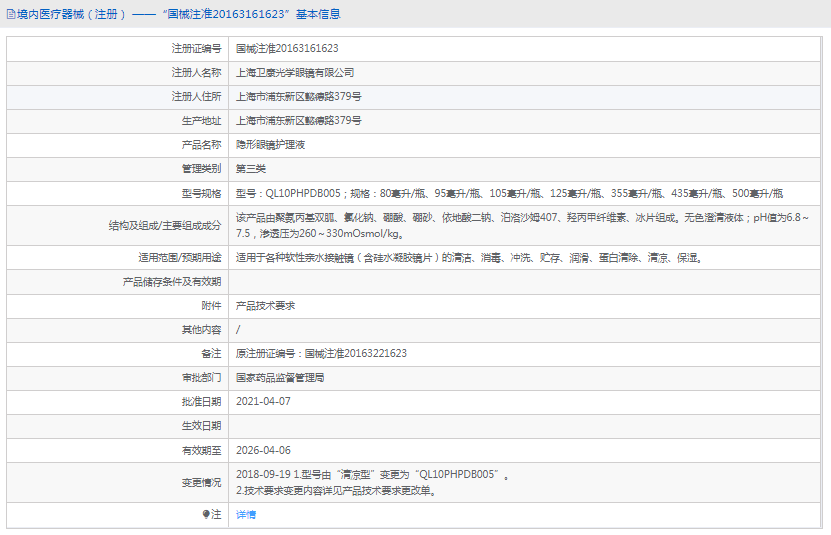Select registrant name 上海卫康光学眼镜有限公司
The width and height of the screenshot is (831, 535).
[295, 73]
